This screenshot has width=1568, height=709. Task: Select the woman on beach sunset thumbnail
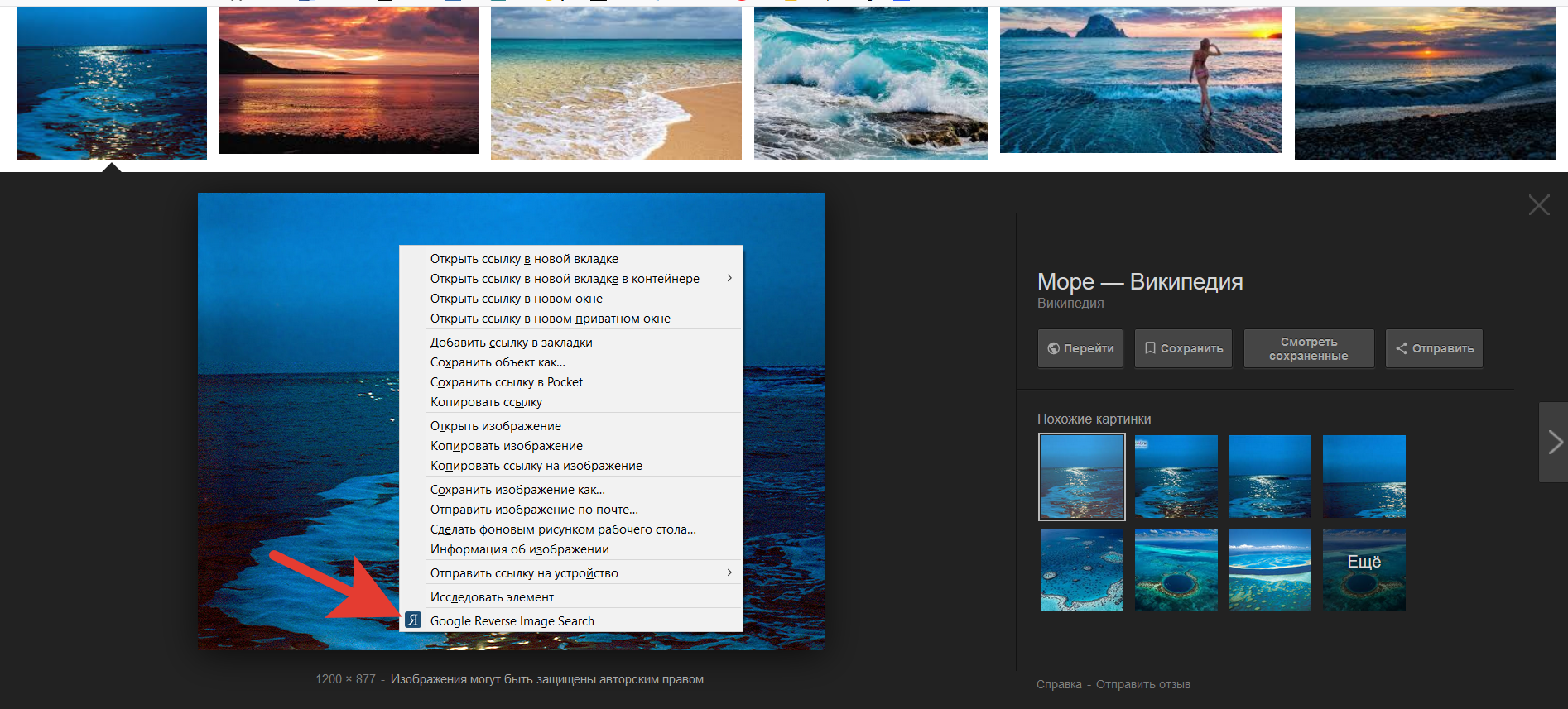tap(1140, 81)
